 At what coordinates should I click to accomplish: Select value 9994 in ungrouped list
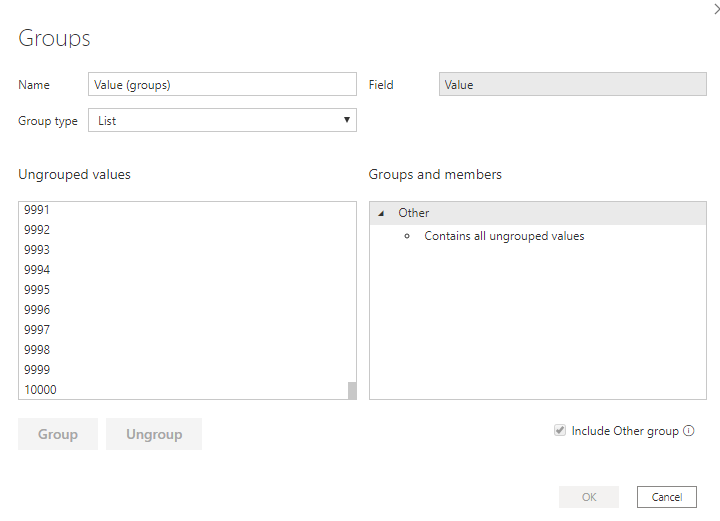(37, 269)
